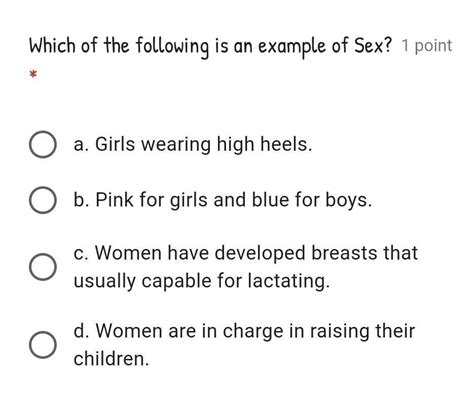The image size is (474, 417).
Task: Pick the option d radio about raising children
Action: tap(43, 345)
